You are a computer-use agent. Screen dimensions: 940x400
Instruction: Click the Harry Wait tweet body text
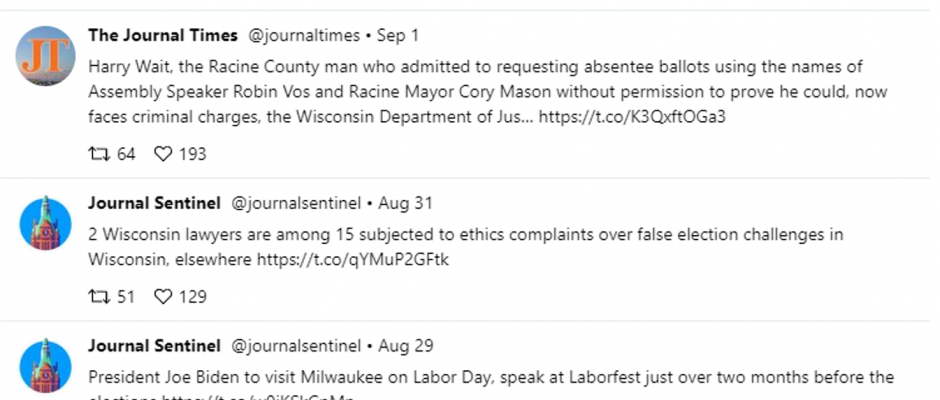(488, 92)
